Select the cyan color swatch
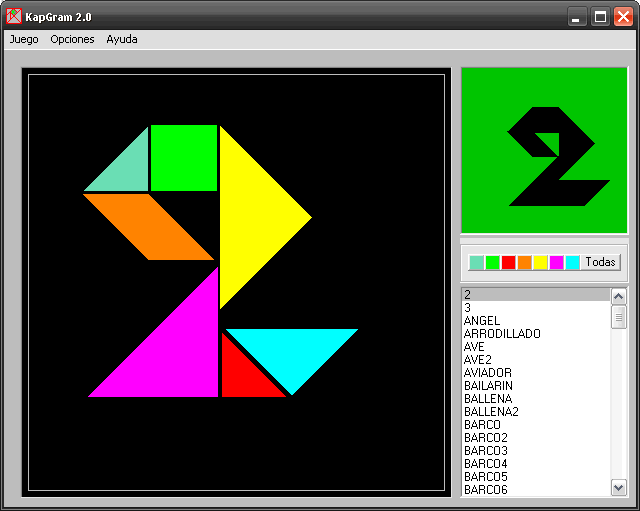Viewport: 640px width, 511px height. pos(572,262)
